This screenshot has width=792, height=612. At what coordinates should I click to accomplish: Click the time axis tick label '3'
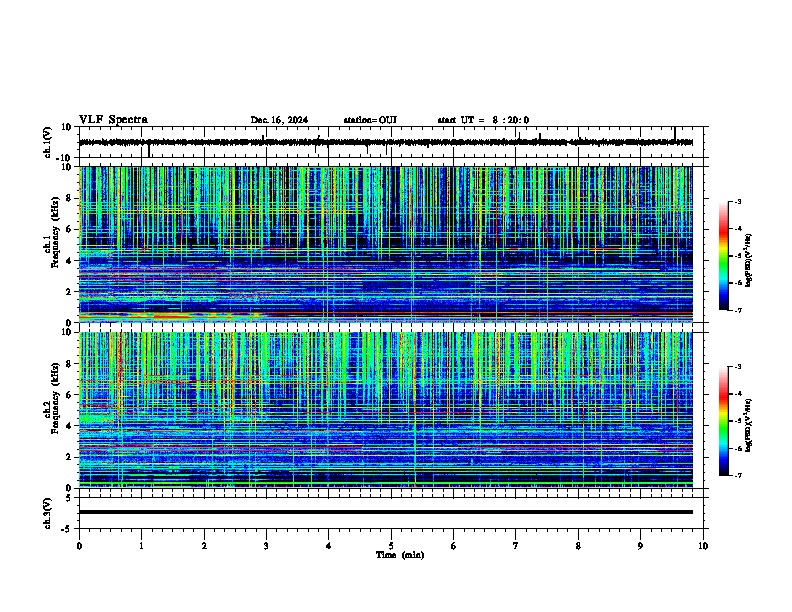point(266,546)
